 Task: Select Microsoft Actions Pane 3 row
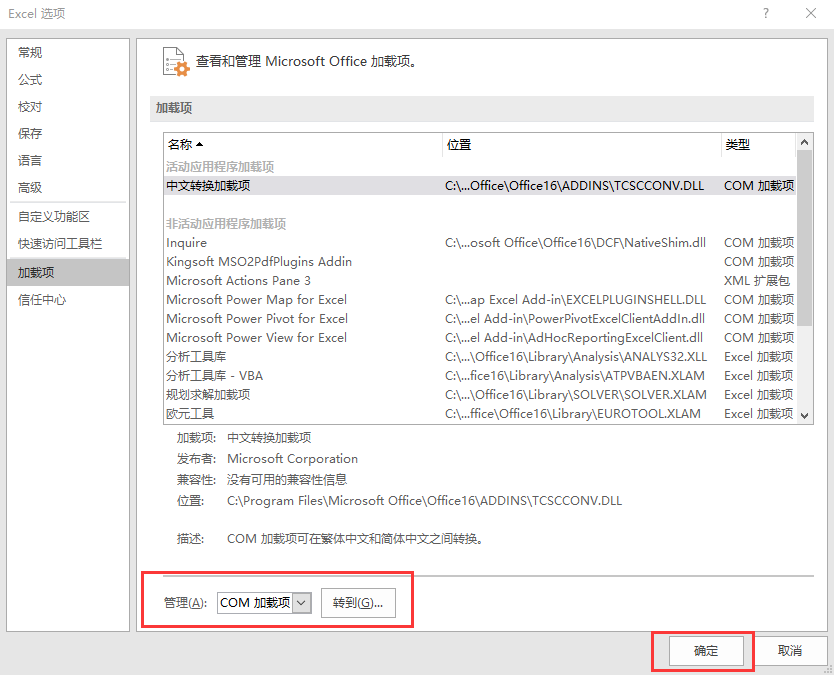coord(480,281)
